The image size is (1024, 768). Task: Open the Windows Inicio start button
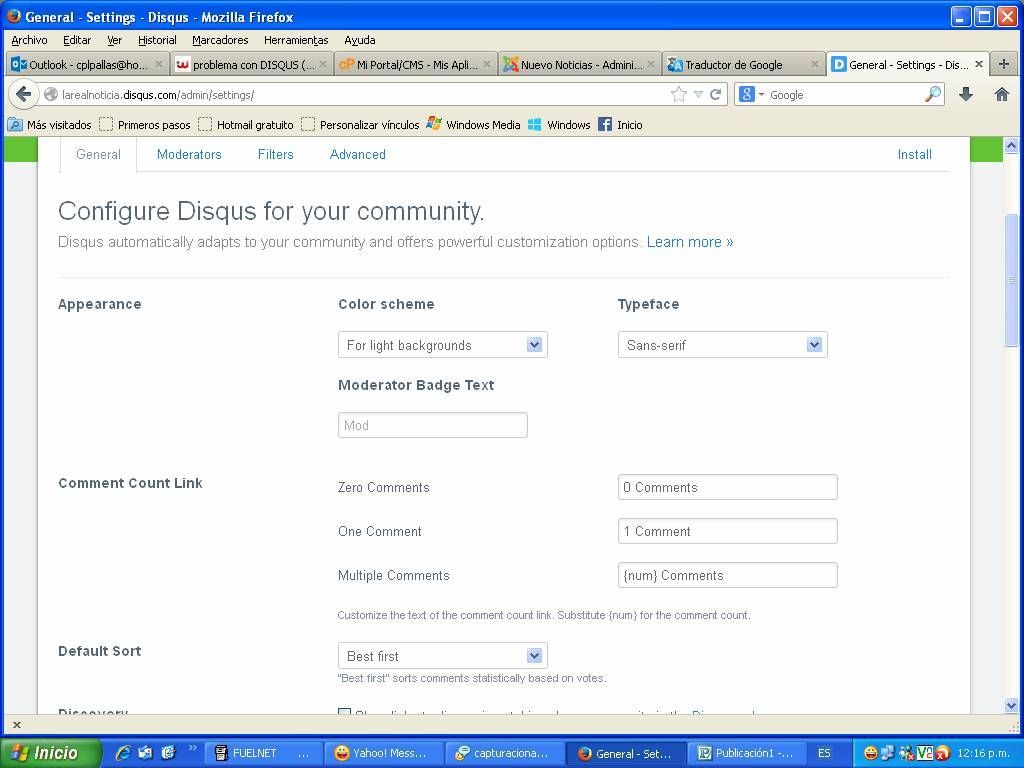coord(51,753)
